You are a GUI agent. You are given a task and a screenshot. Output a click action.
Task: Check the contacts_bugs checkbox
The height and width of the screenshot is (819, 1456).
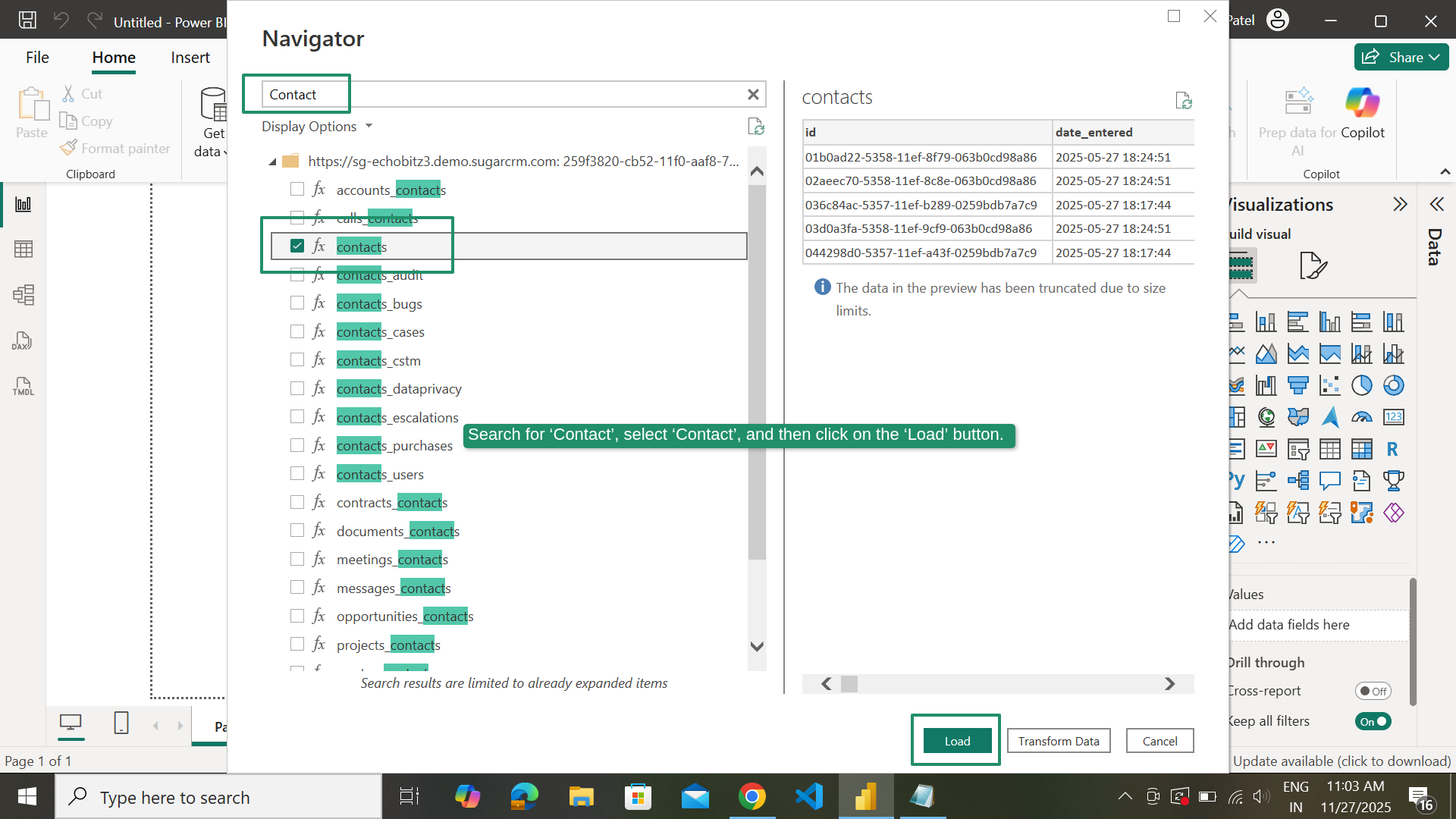pos(297,302)
